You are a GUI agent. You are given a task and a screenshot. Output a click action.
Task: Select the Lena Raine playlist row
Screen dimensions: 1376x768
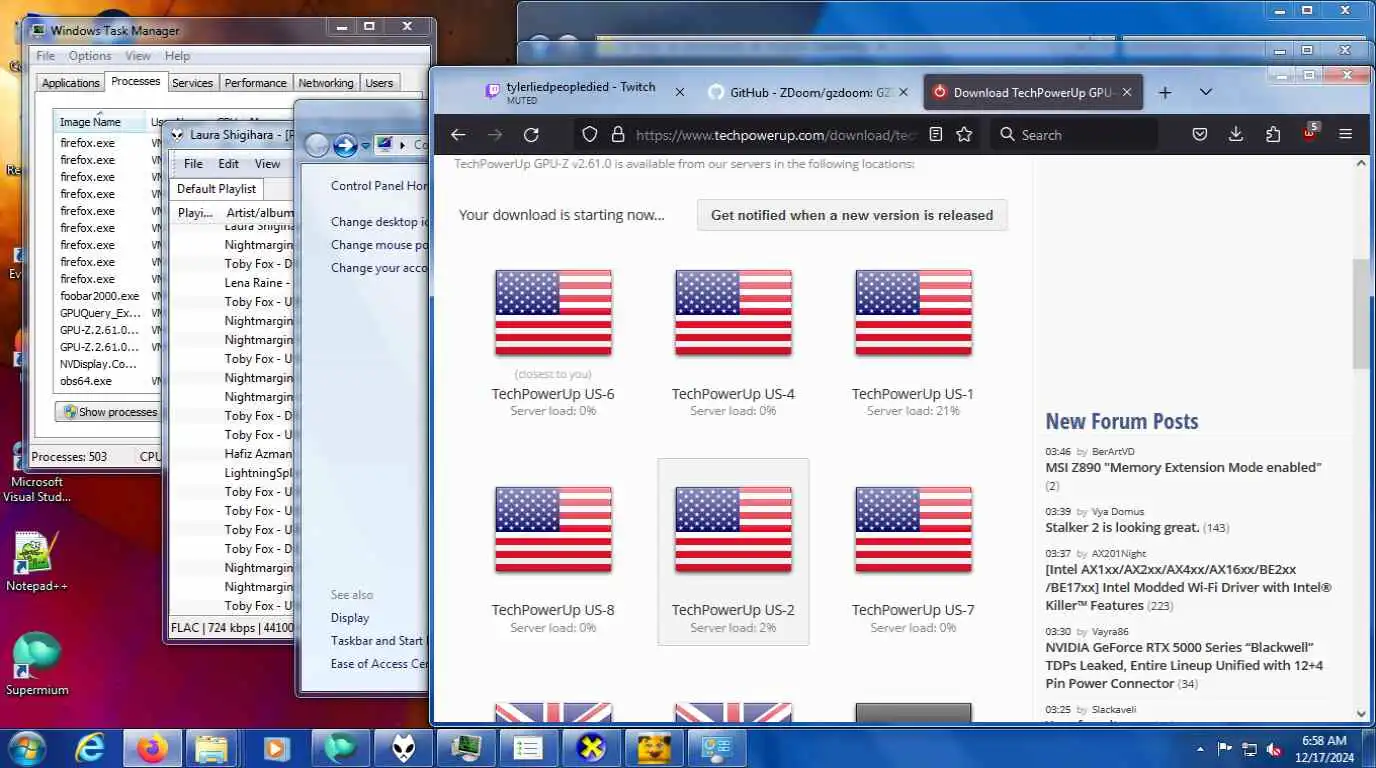[232, 283]
